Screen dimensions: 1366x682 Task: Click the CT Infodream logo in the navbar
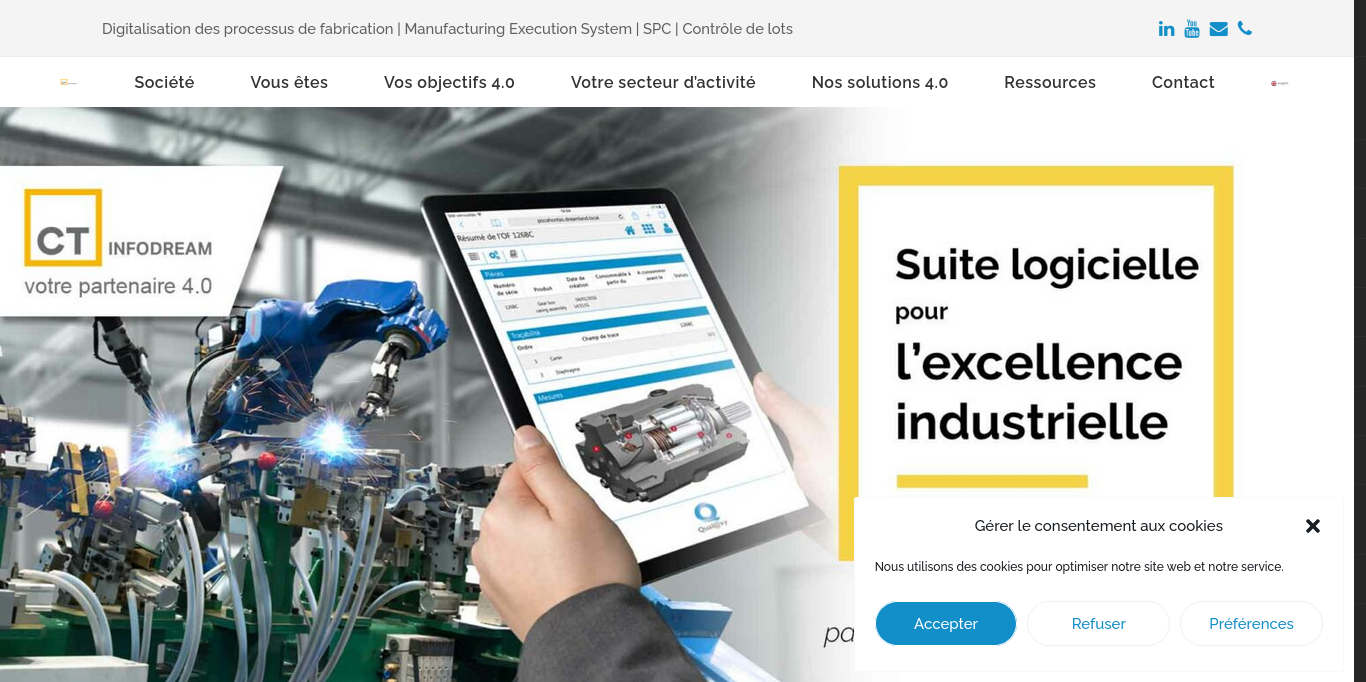[67, 82]
